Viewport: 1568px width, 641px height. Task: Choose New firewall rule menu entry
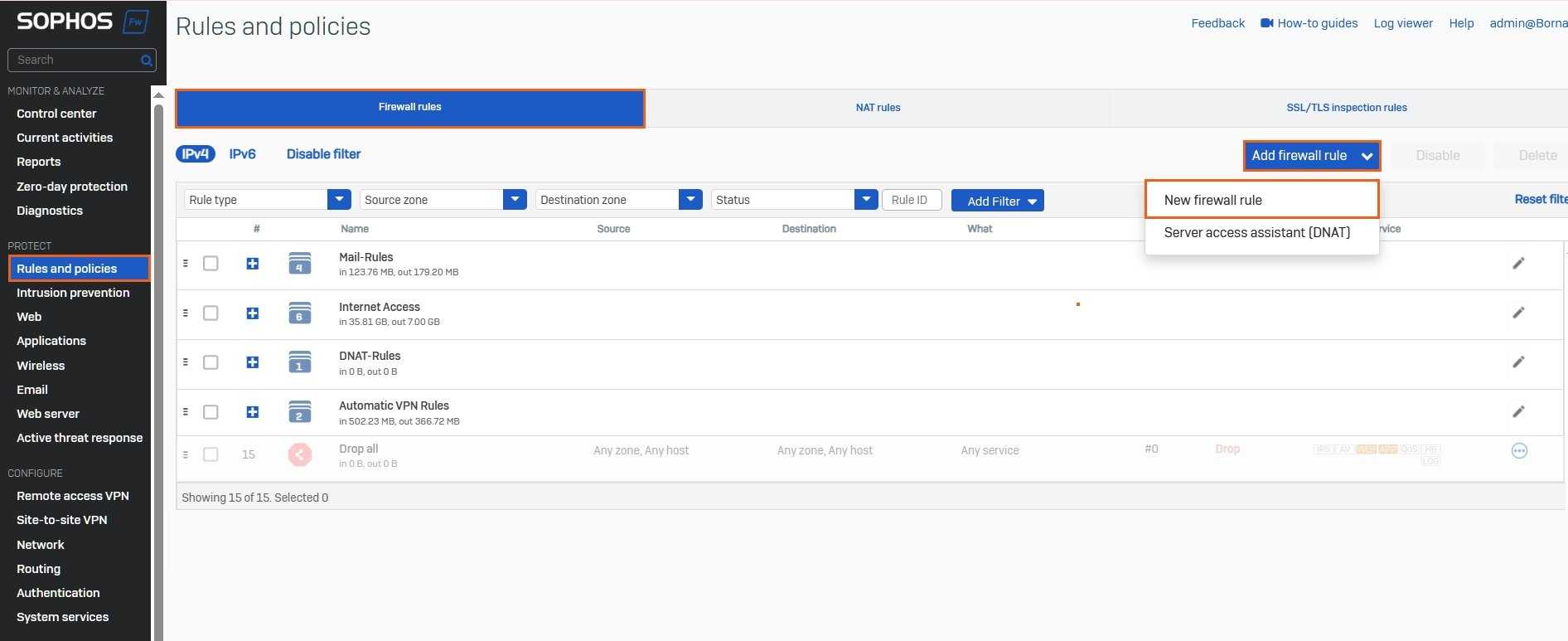coord(1261,200)
